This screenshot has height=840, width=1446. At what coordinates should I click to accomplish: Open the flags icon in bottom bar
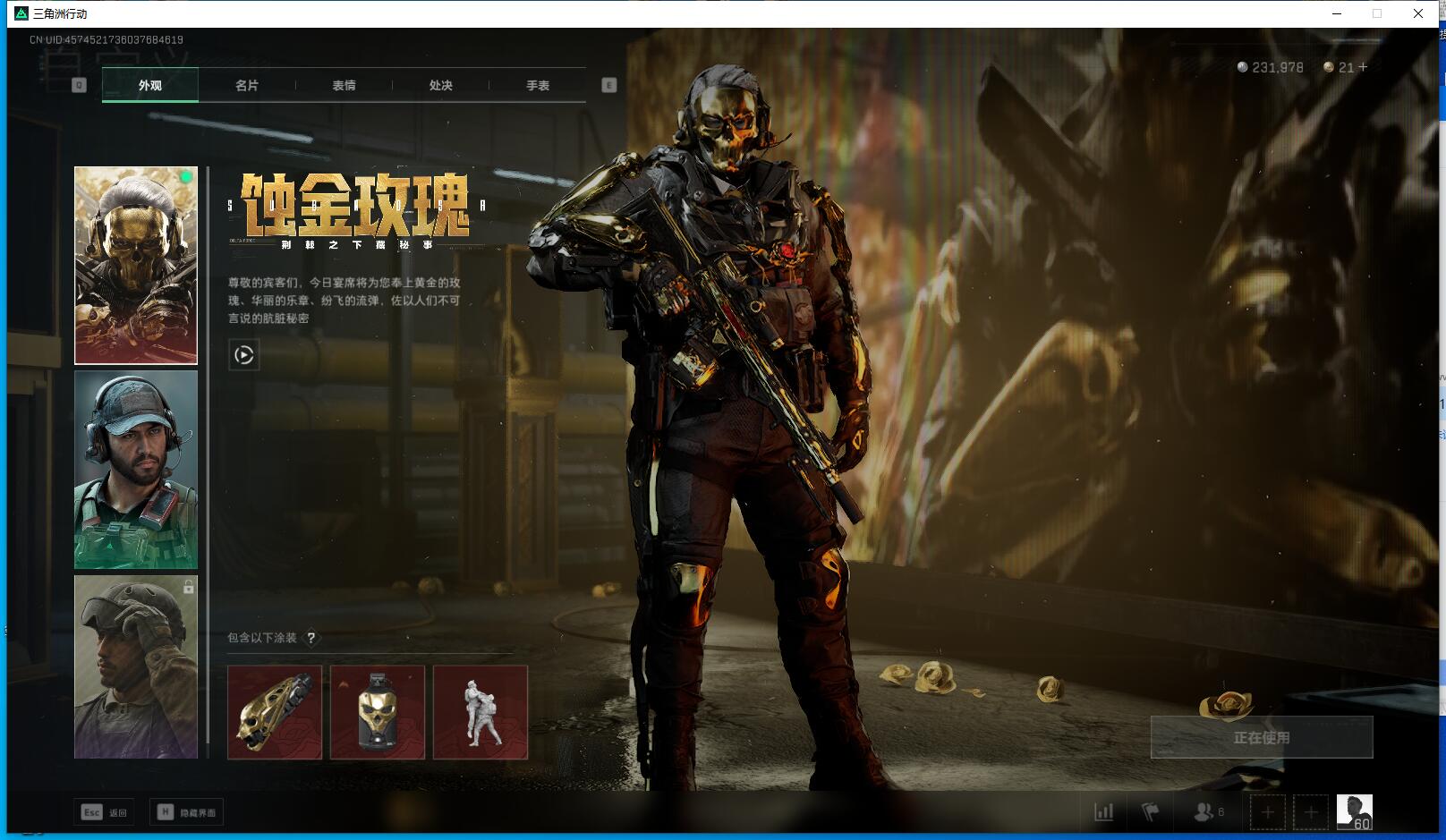[1151, 812]
